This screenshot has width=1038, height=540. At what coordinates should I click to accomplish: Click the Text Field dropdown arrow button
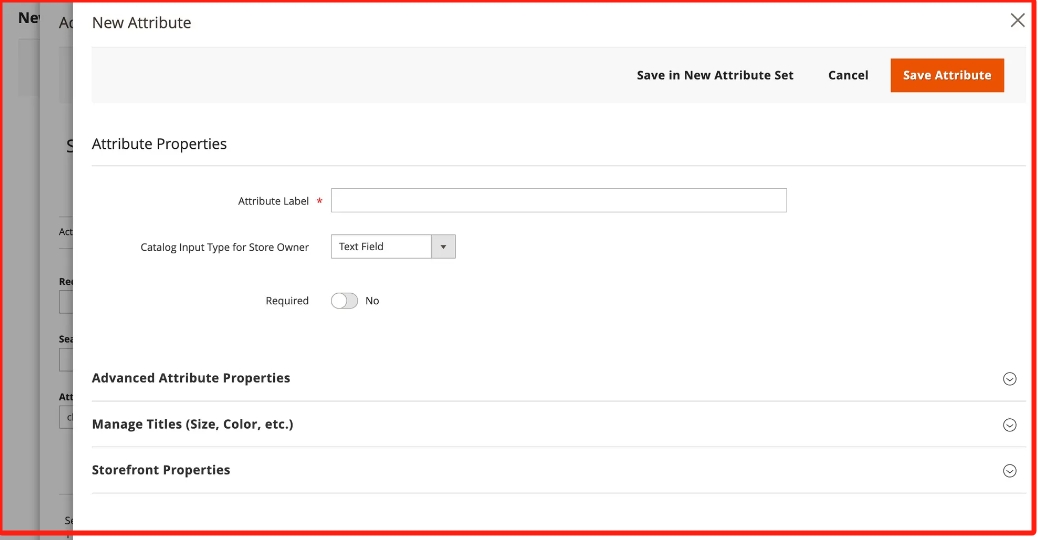443,246
